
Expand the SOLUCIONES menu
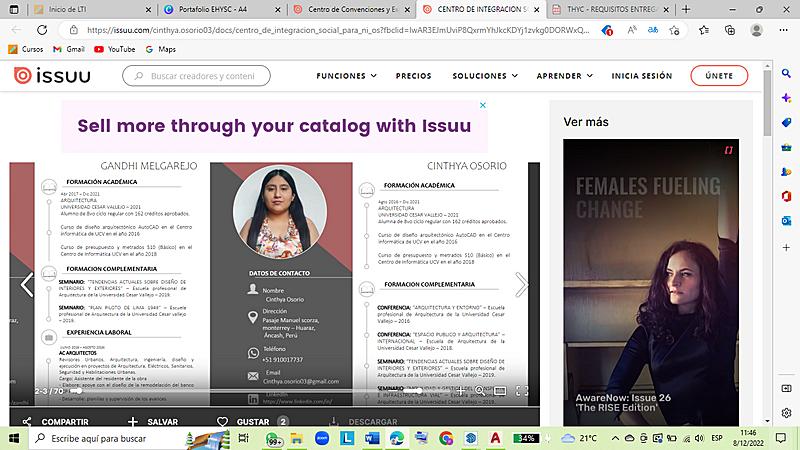click(x=485, y=76)
